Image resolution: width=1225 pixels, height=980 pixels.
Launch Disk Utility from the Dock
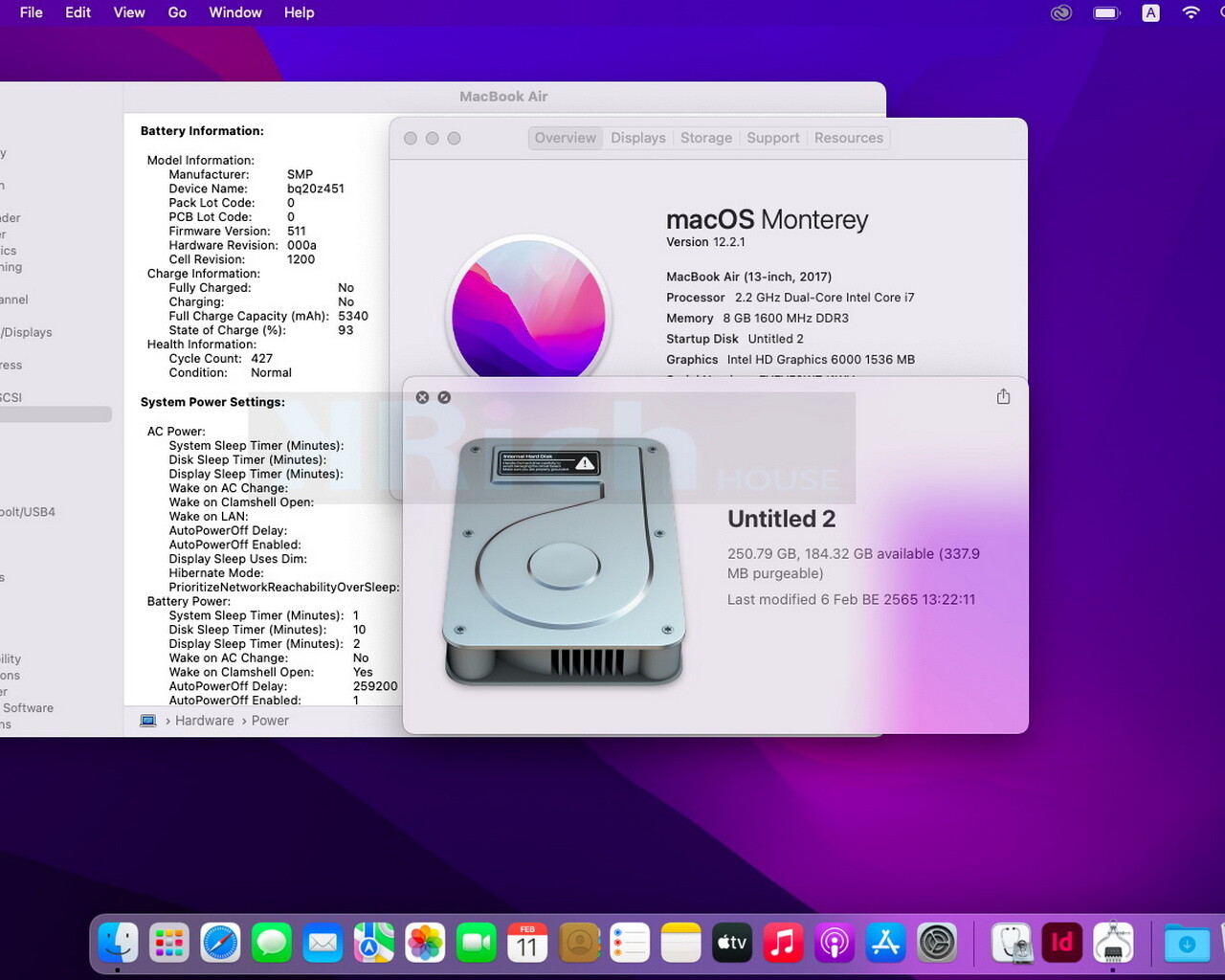click(x=1011, y=943)
